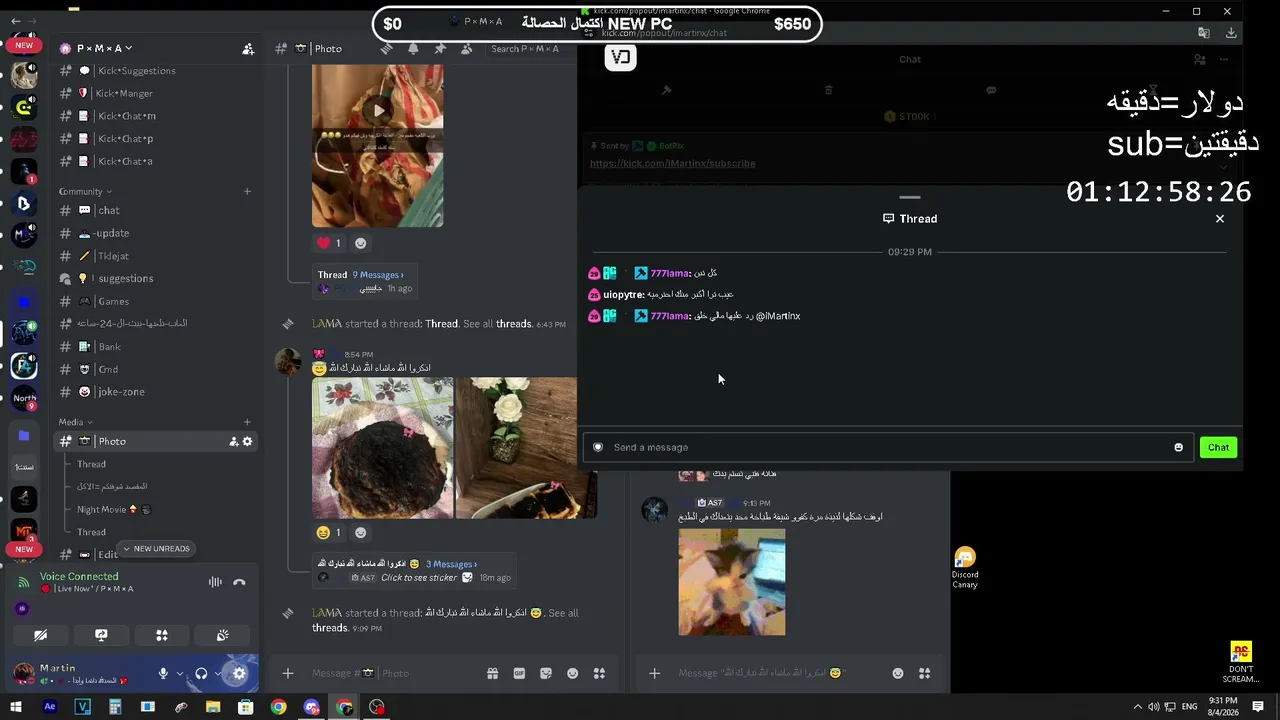The width and height of the screenshot is (1280, 720).
Task: Open the kick.com subscribe link
Action: (673, 163)
